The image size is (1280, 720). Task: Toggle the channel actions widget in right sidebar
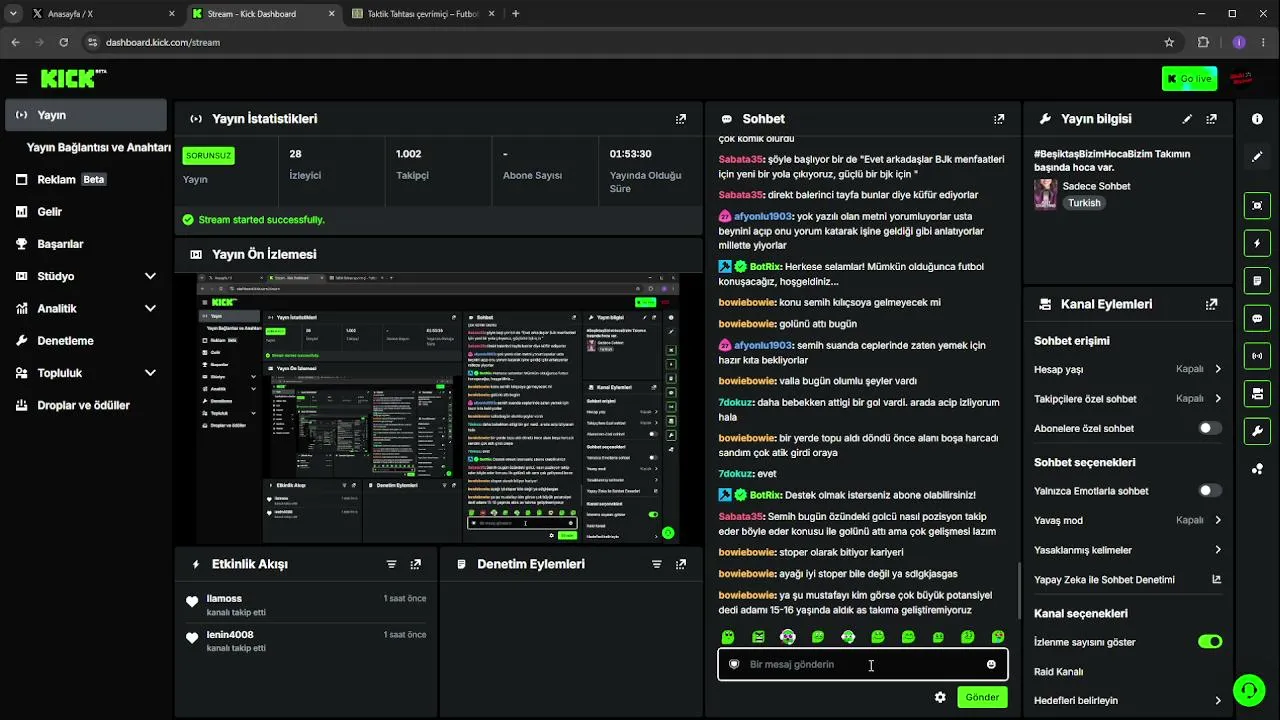1257,393
